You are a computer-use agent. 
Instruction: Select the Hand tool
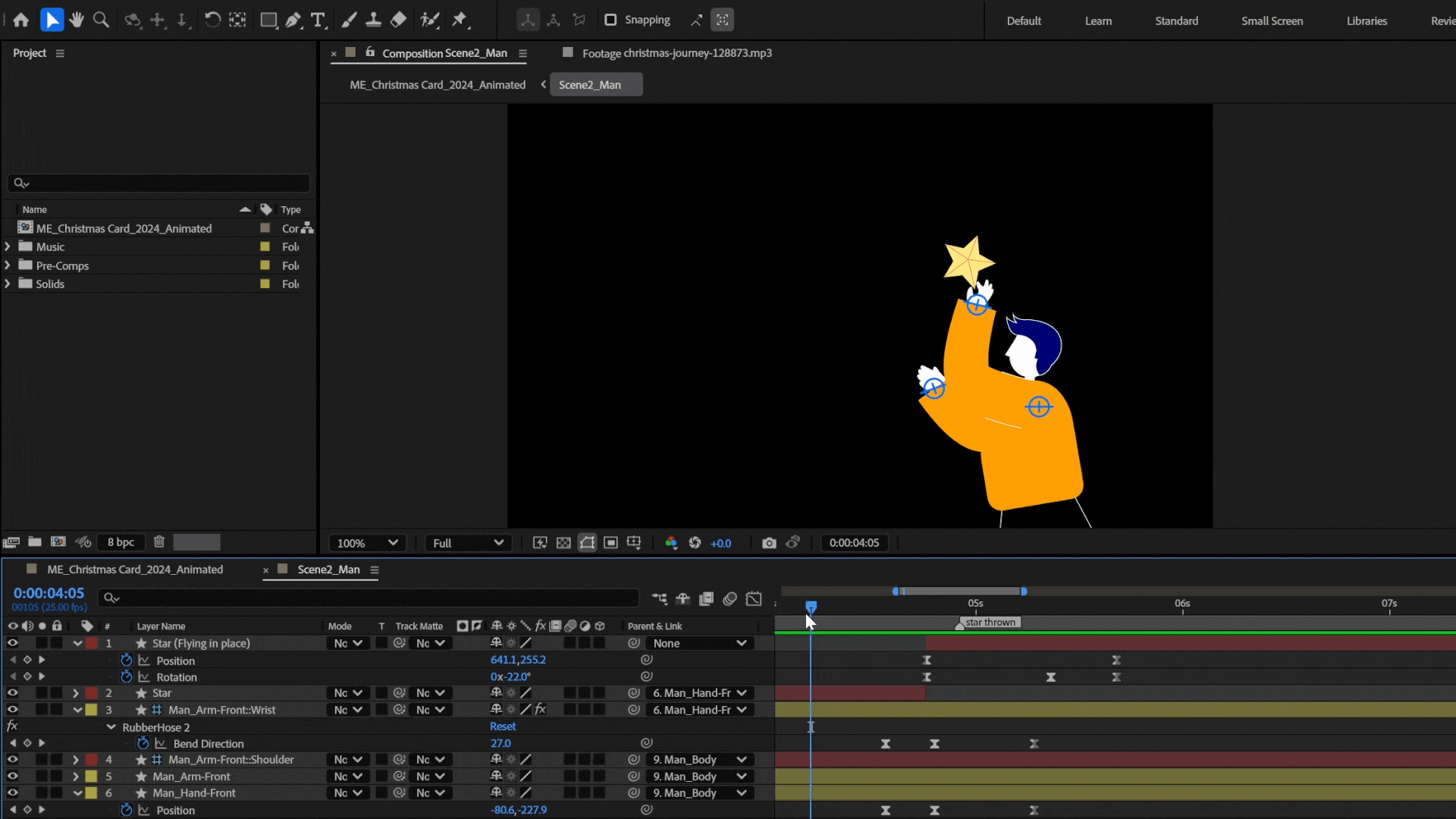[76, 20]
